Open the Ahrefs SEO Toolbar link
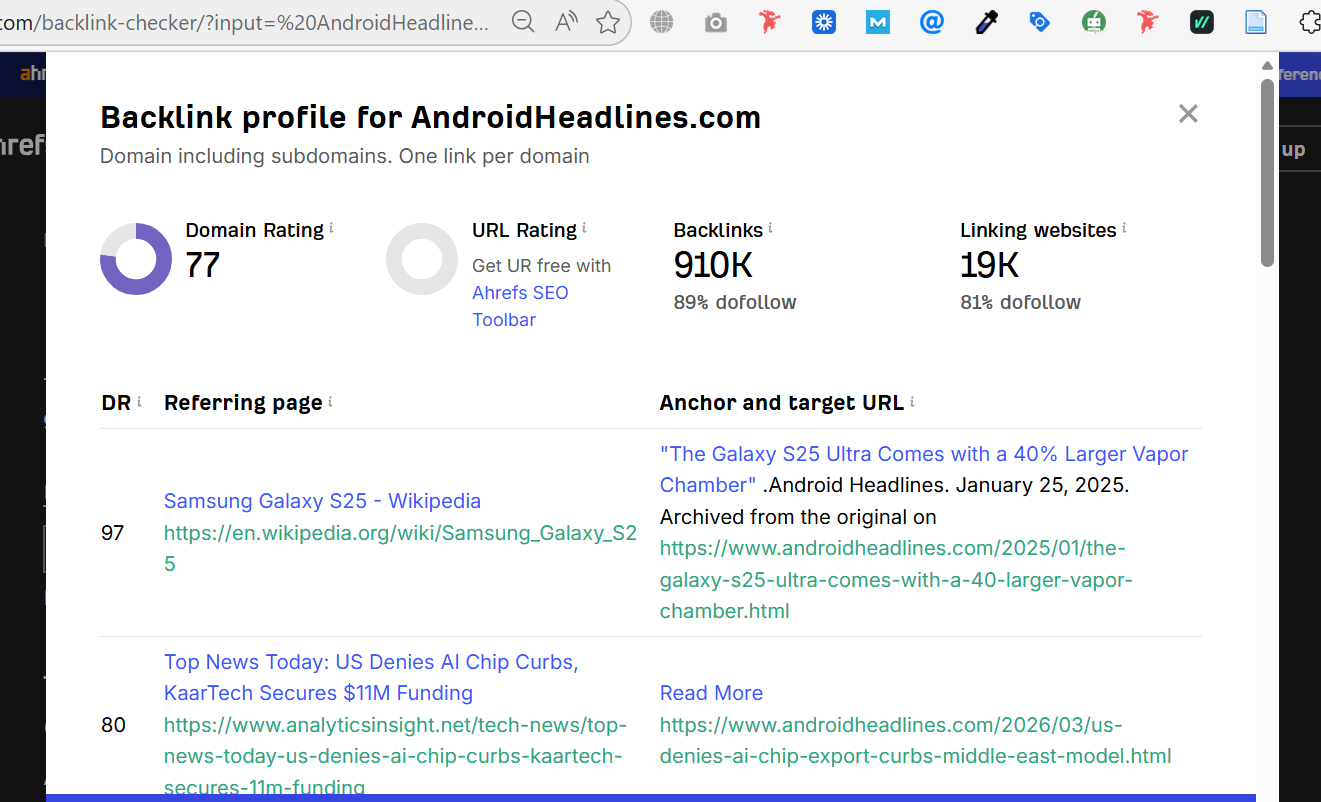The height and width of the screenshot is (802, 1321). (520, 292)
